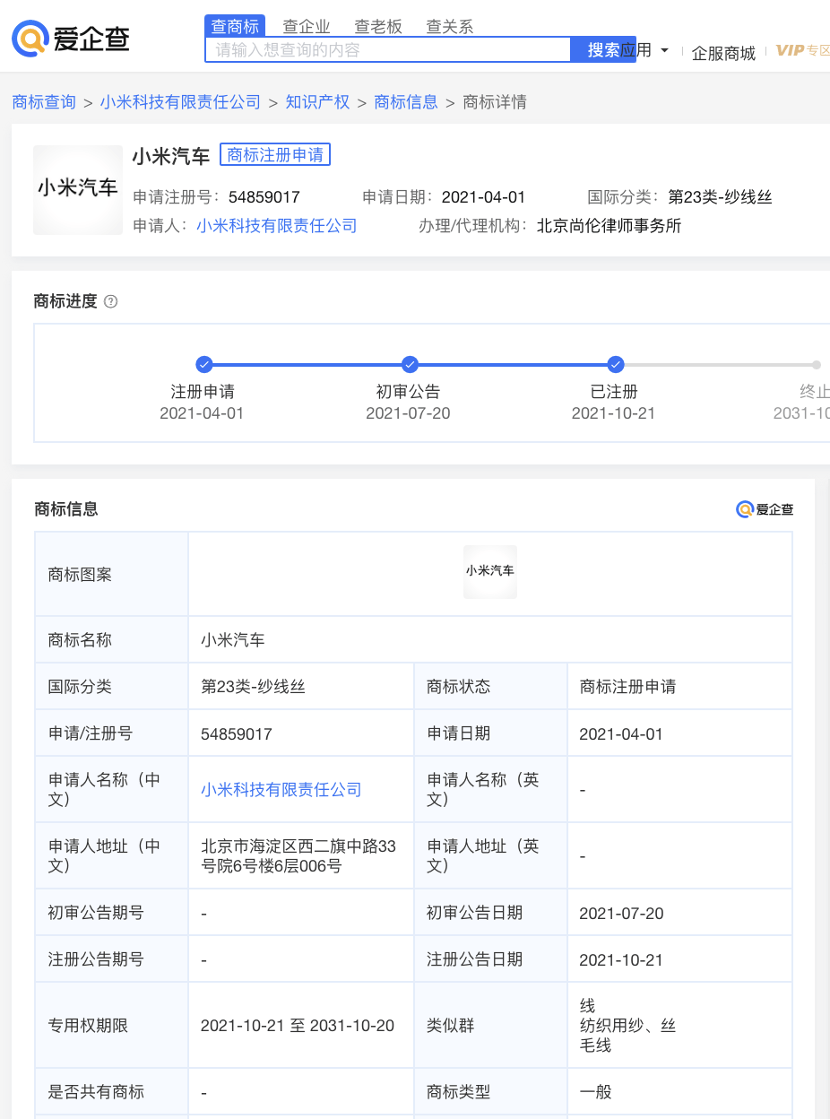Open 知识产权 breadcrumb link

(317, 102)
